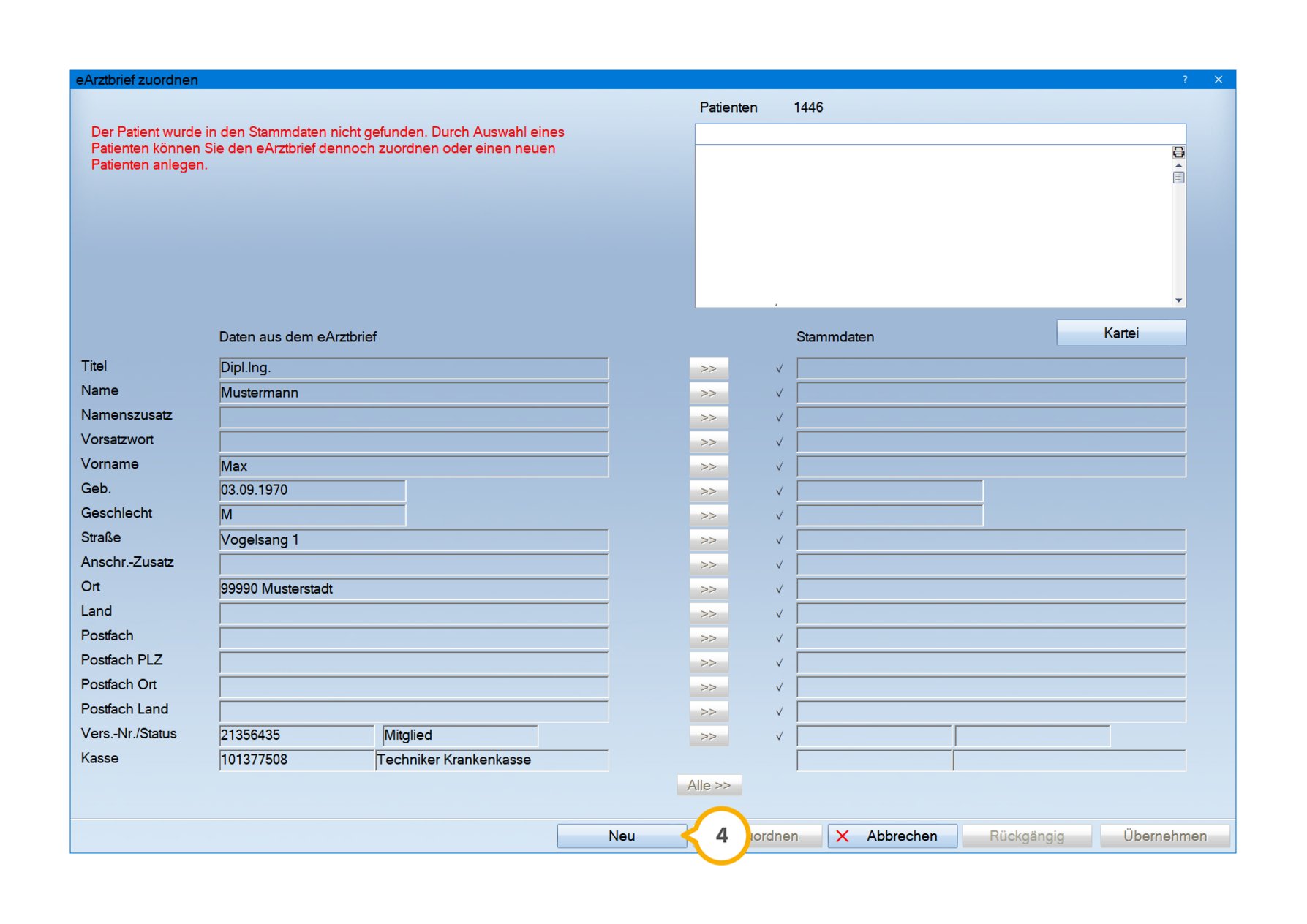Click the Stammdaten Name field
This screenshot has height=924, width=1307.
(x=991, y=393)
